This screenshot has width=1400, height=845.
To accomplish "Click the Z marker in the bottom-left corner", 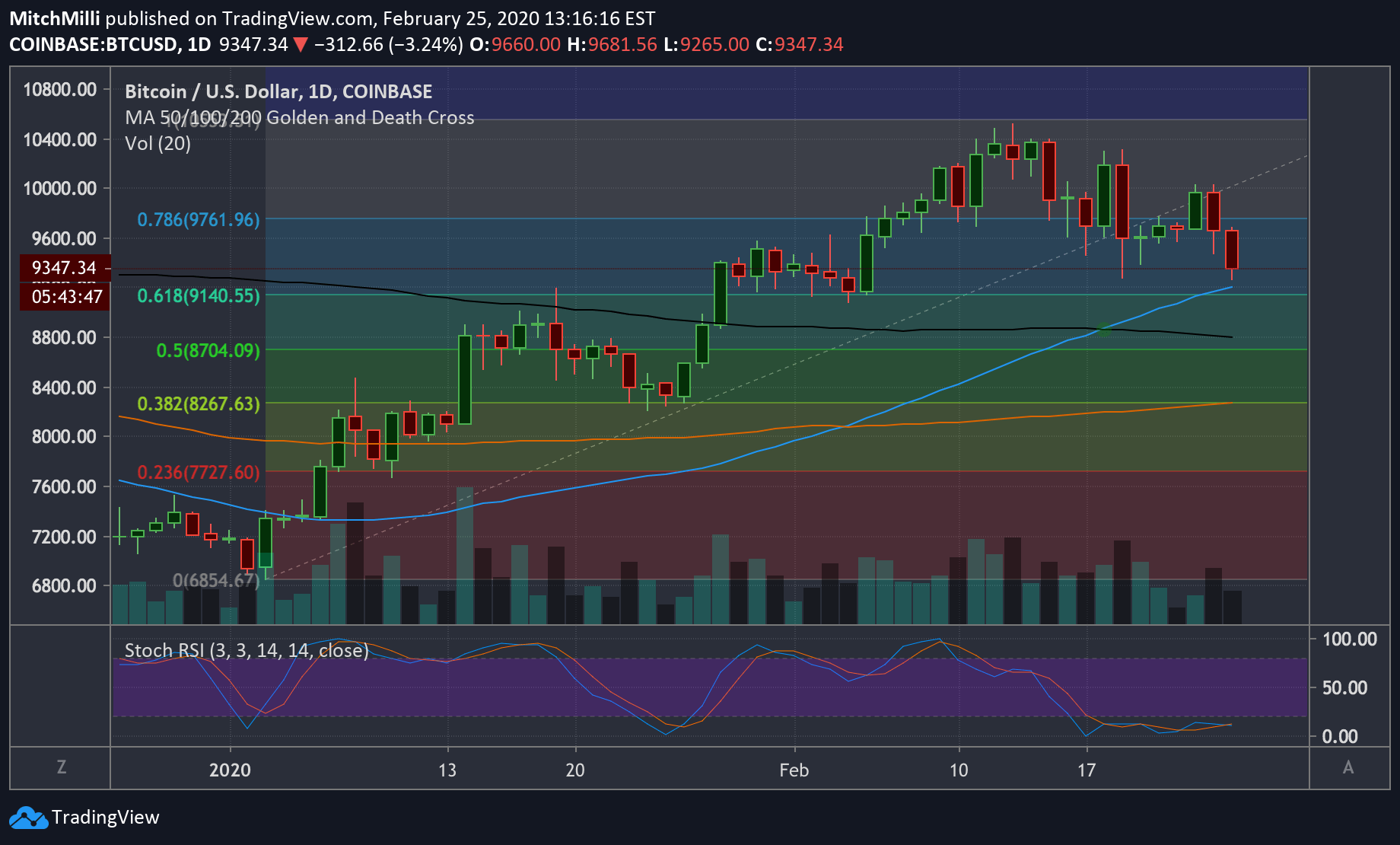I will pos(61,770).
